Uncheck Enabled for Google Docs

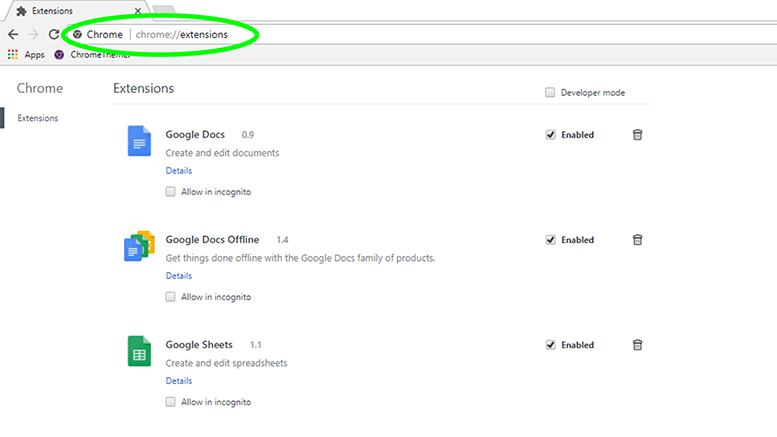551,135
